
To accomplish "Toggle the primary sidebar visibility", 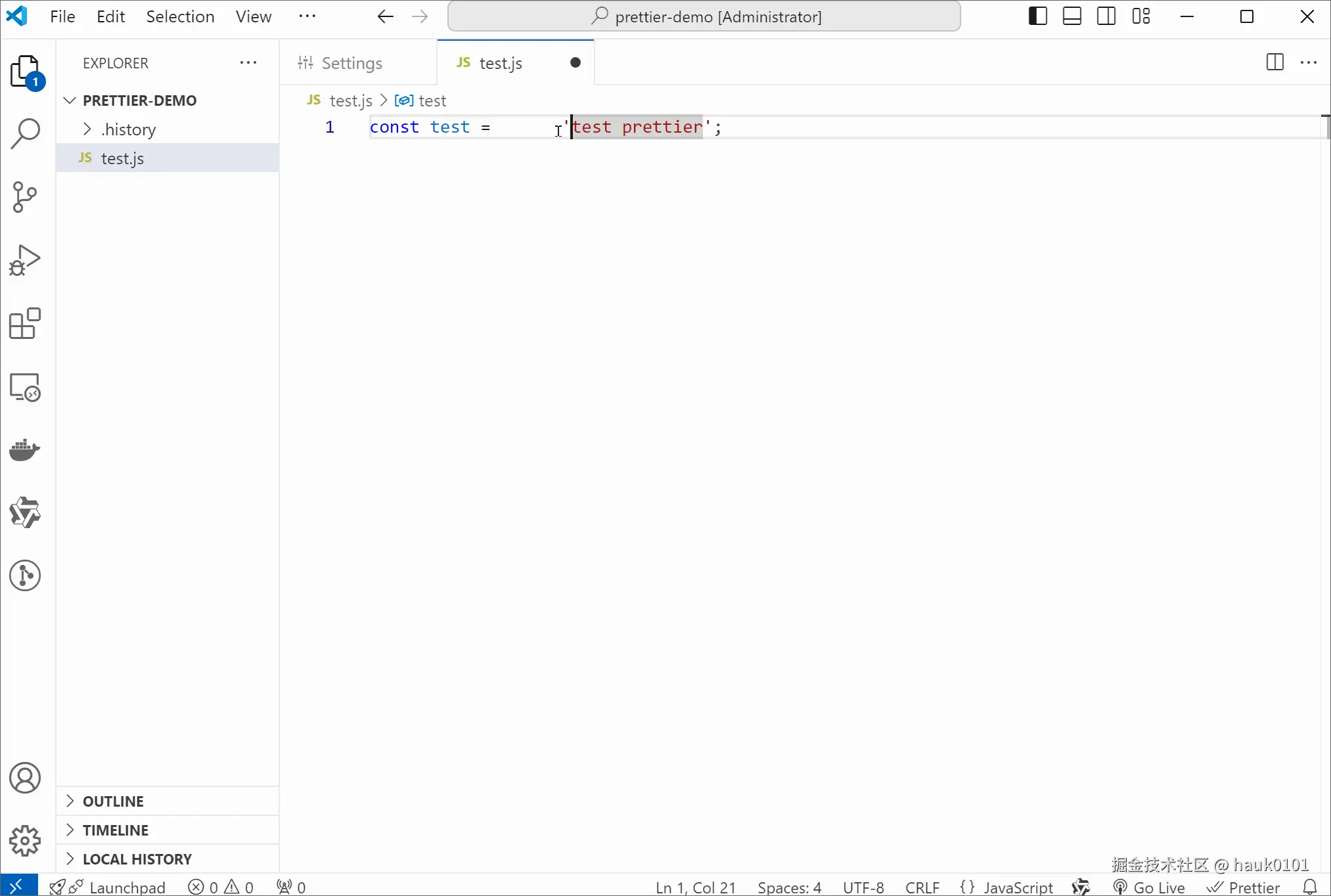I will (1037, 16).
